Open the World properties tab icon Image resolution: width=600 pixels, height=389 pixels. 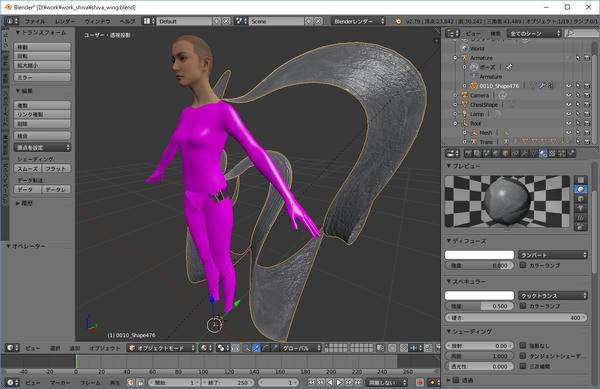[496, 153]
